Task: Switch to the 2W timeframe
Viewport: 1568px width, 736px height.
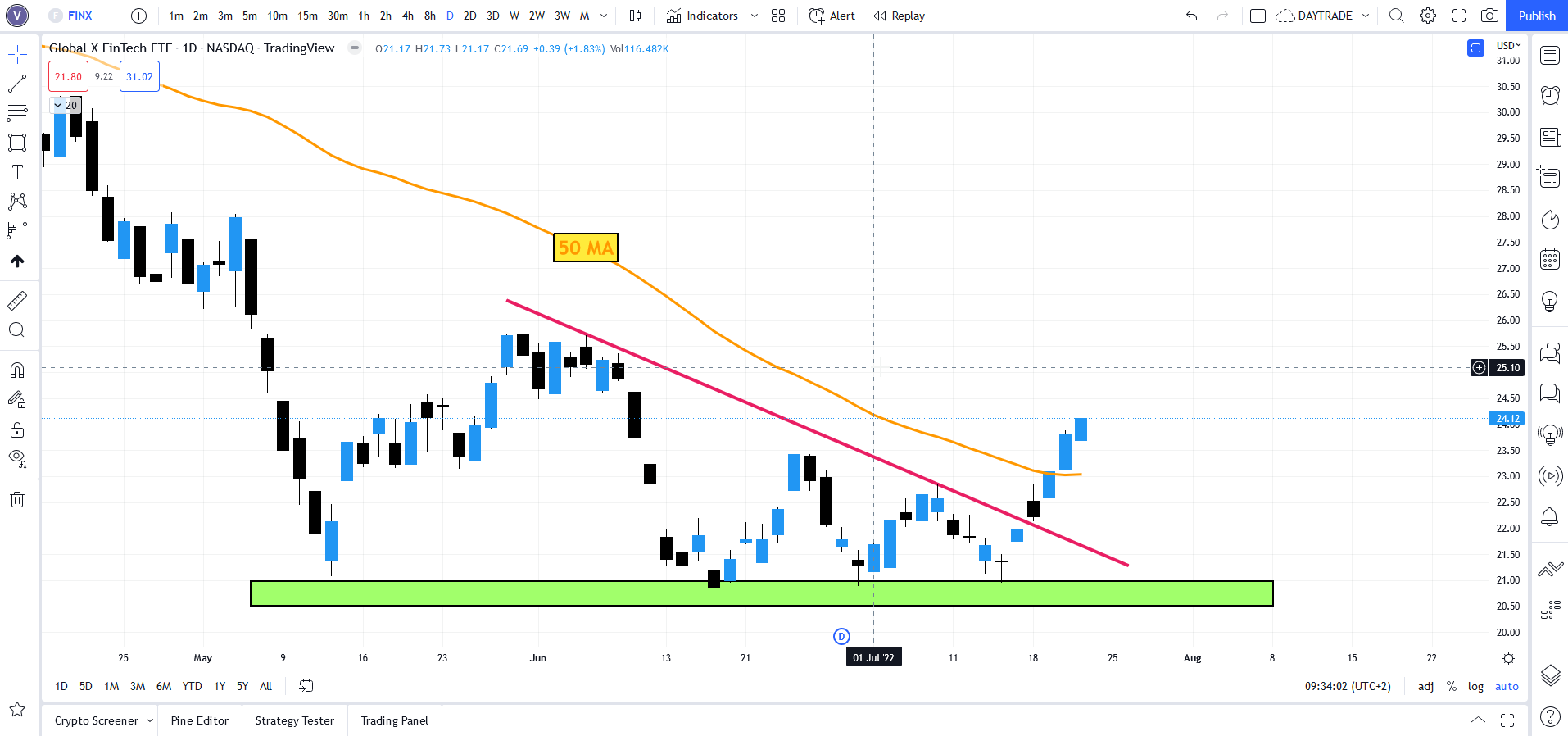Action: [x=537, y=16]
